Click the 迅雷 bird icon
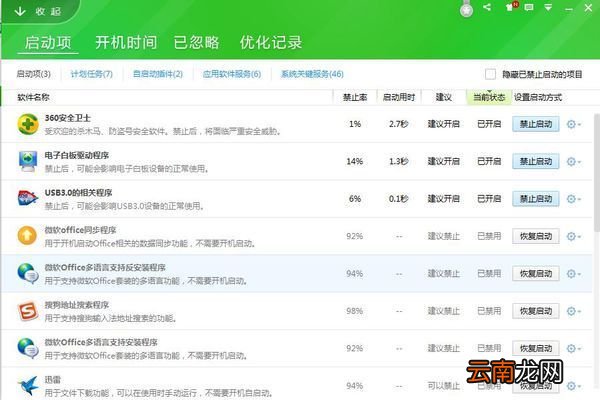The height and width of the screenshot is (400, 600). coord(28,385)
